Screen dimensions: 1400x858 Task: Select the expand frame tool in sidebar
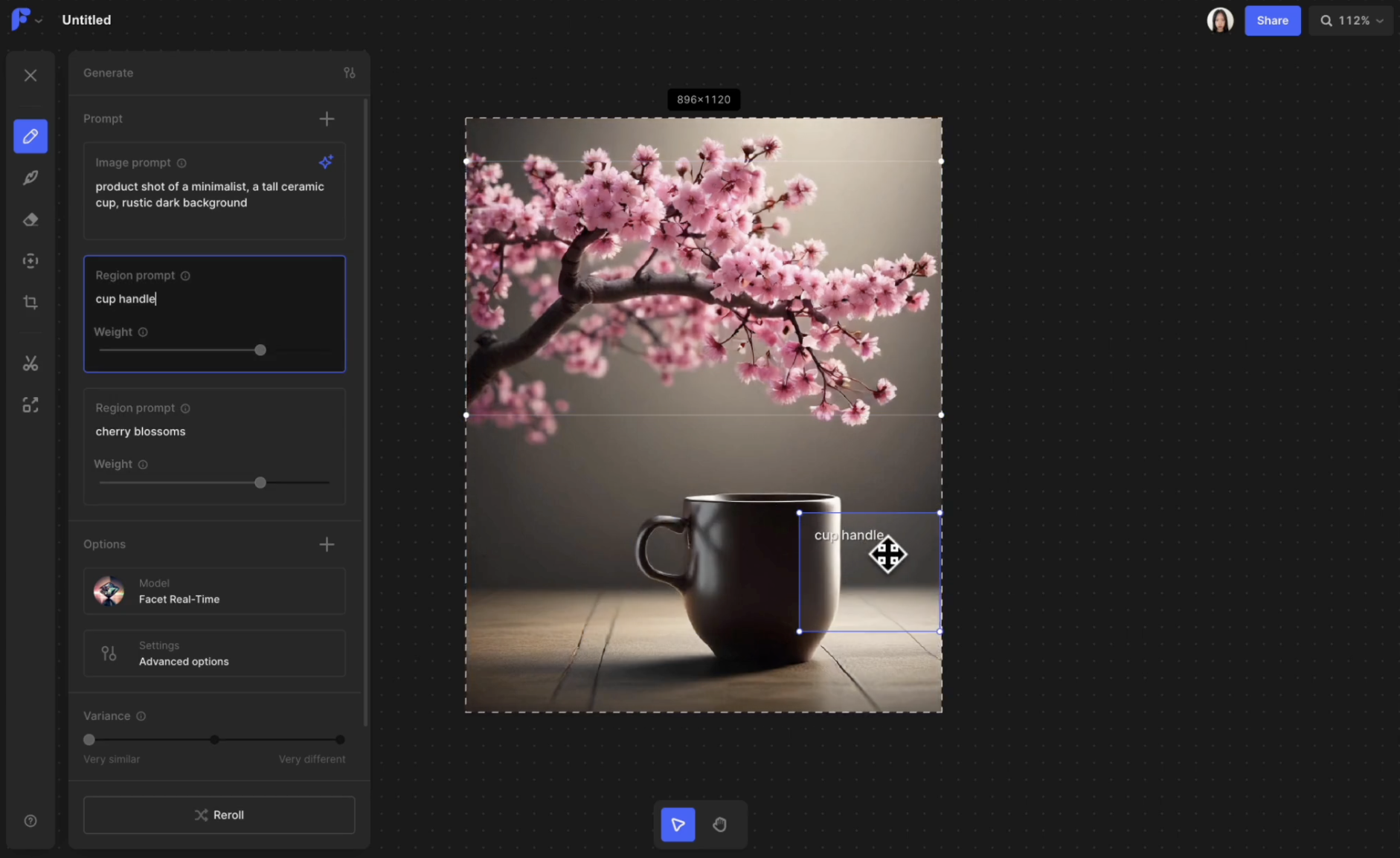coord(30,405)
